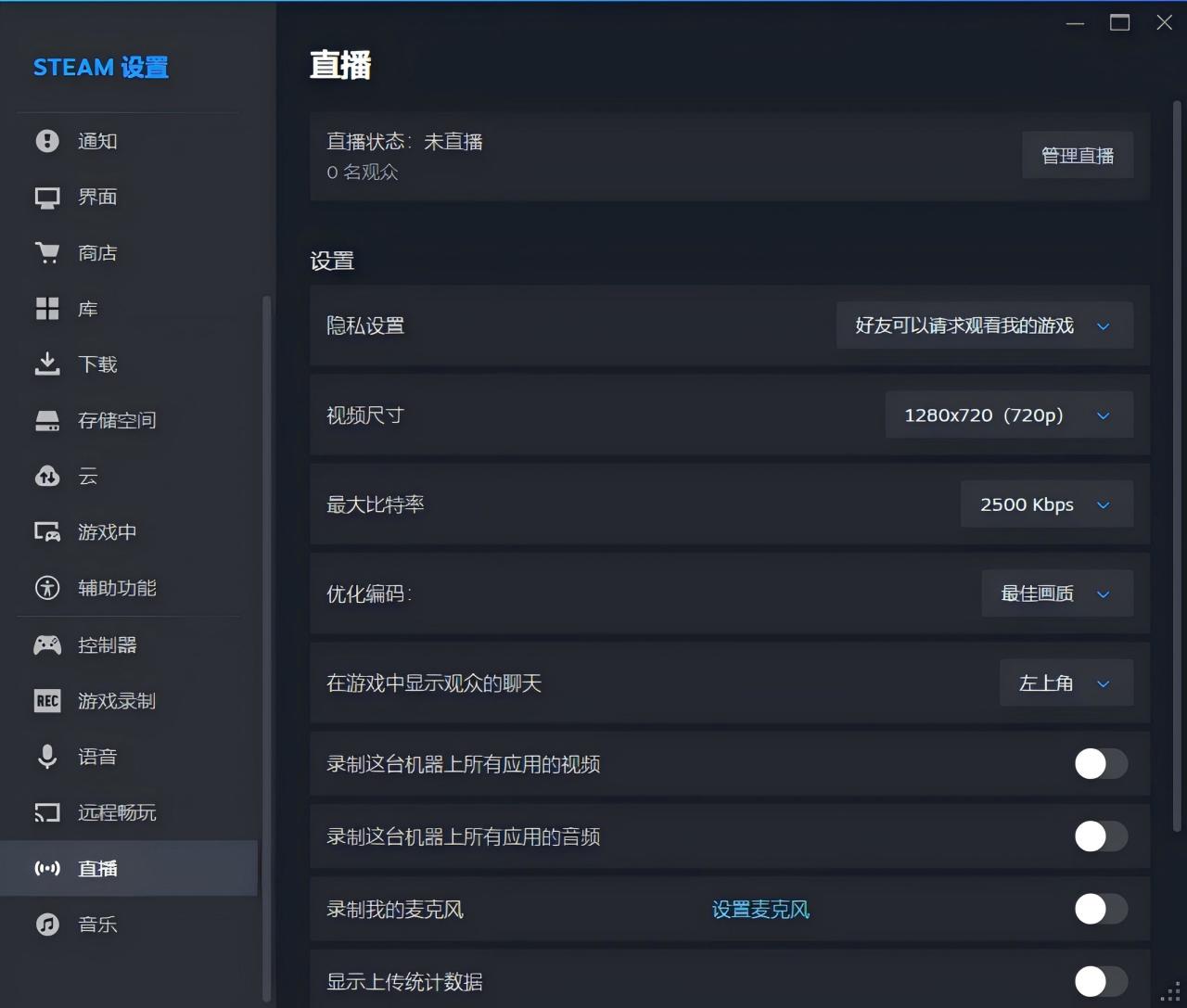This screenshot has width=1187, height=1008.
Task: Turn on 录制我的麦克风 switch
Action: click(x=1101, y=909)
